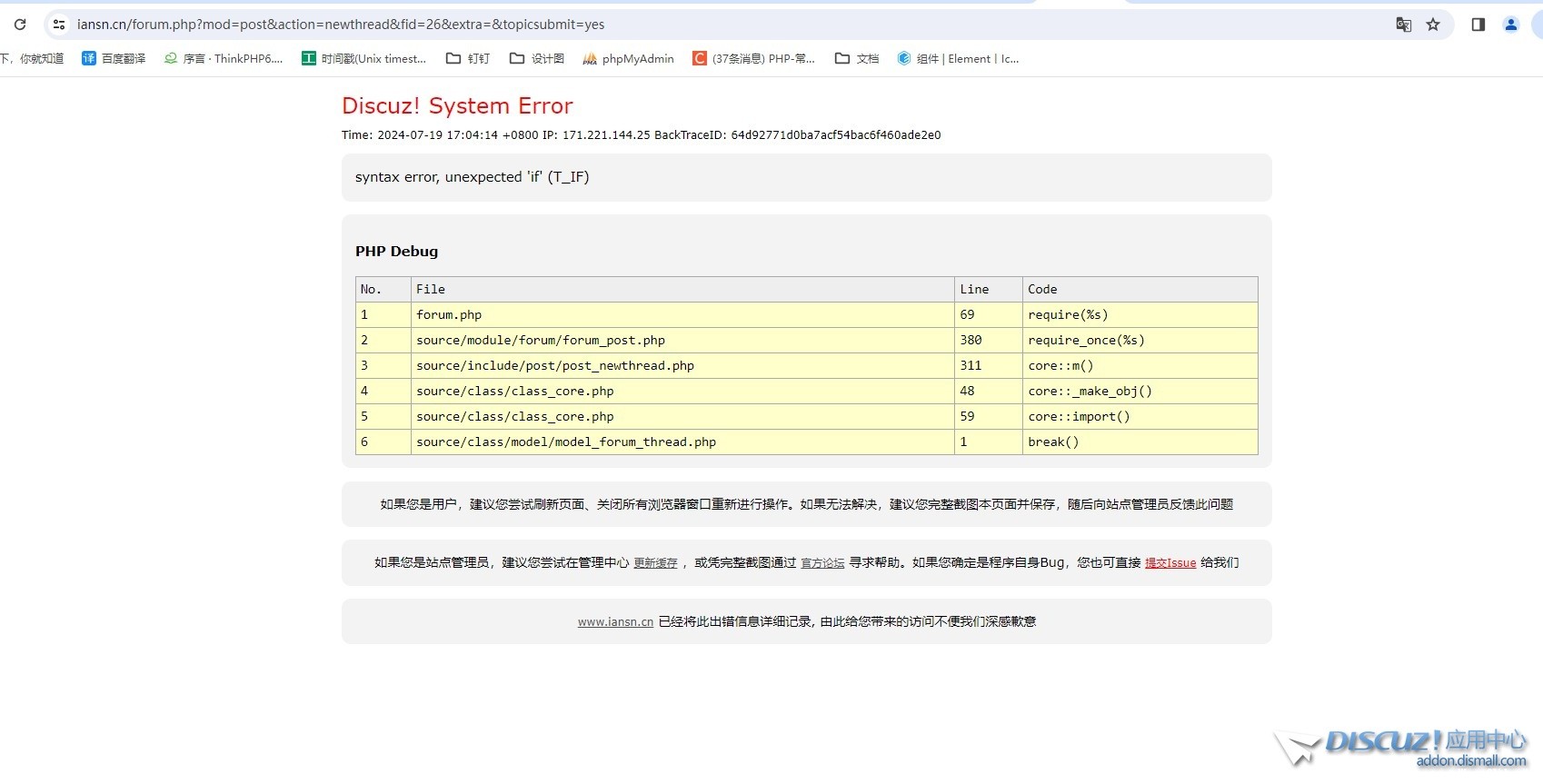The height and width of the screenshot is (784, 1543).
Task: Open the Unix timestamp bookmark
Action: pos(363,59)
